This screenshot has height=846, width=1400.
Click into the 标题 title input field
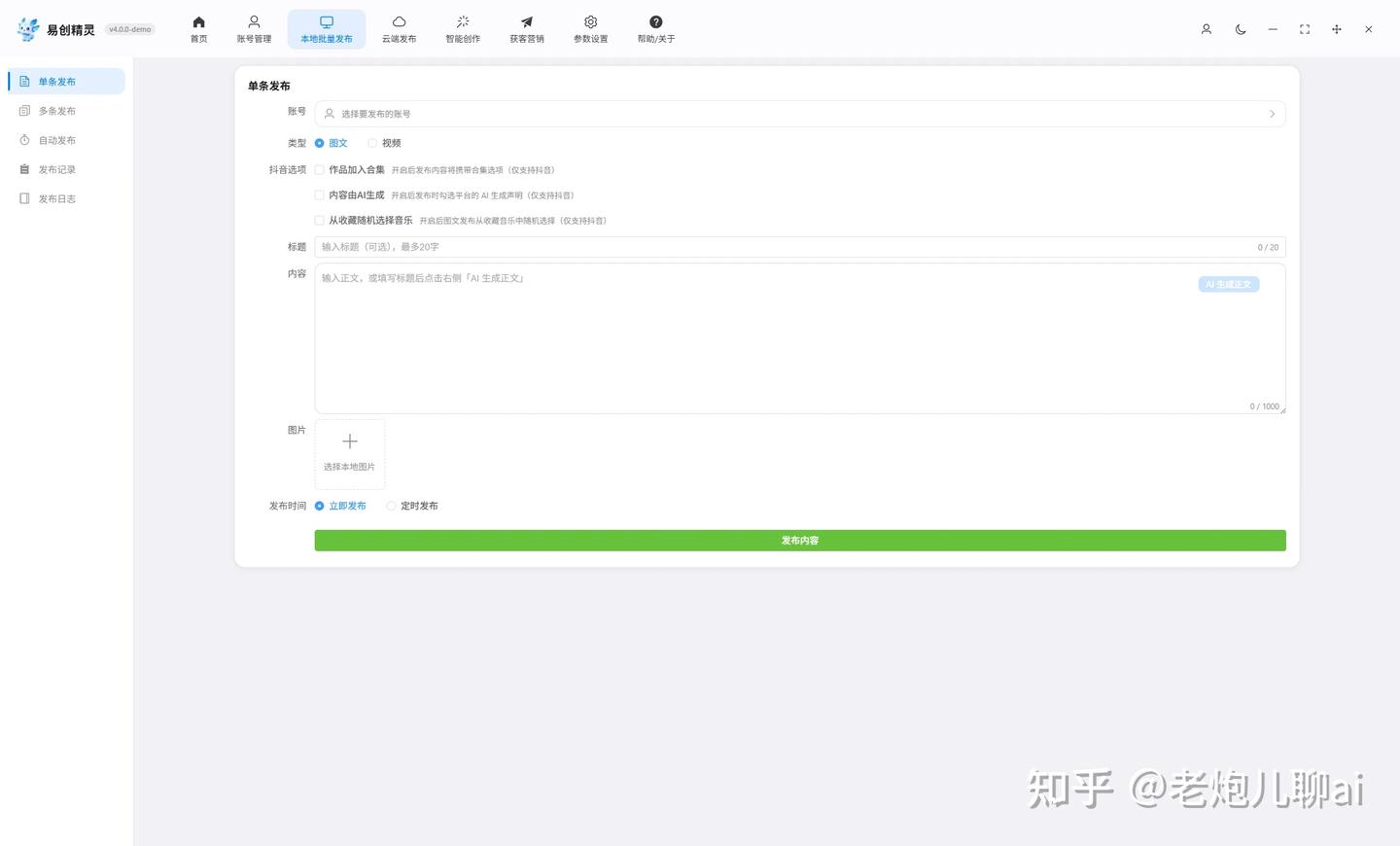tap(799, 247)
